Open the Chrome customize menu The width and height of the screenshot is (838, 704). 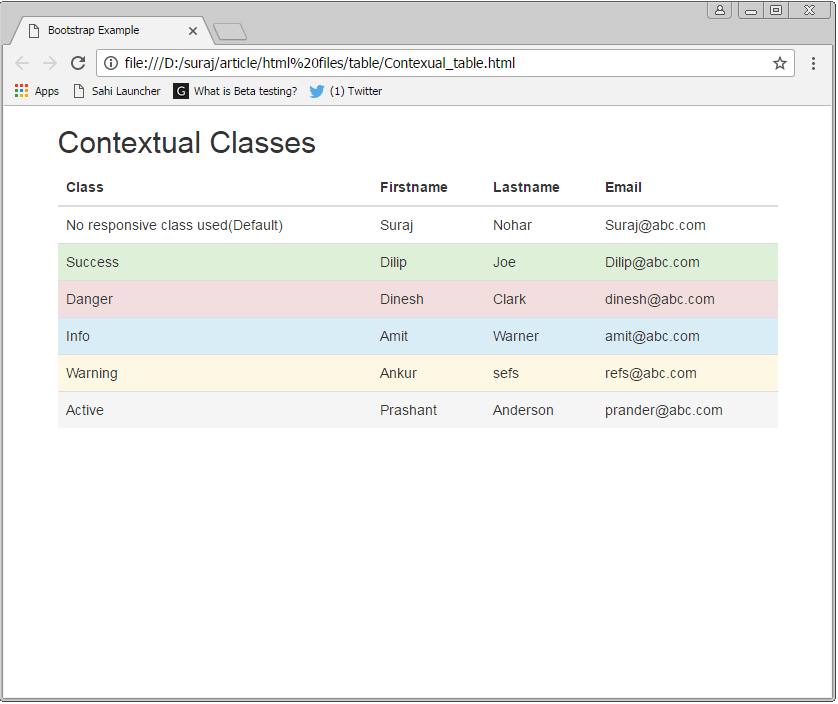point(814,62)
